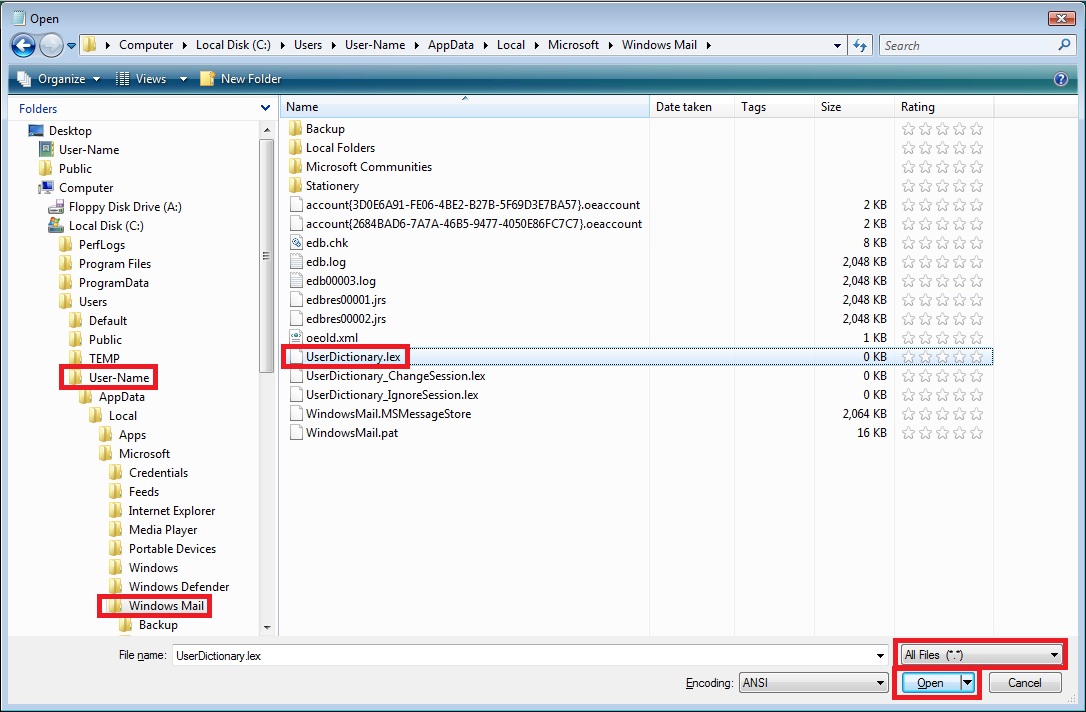Open the Views menu

coord(151,79)
